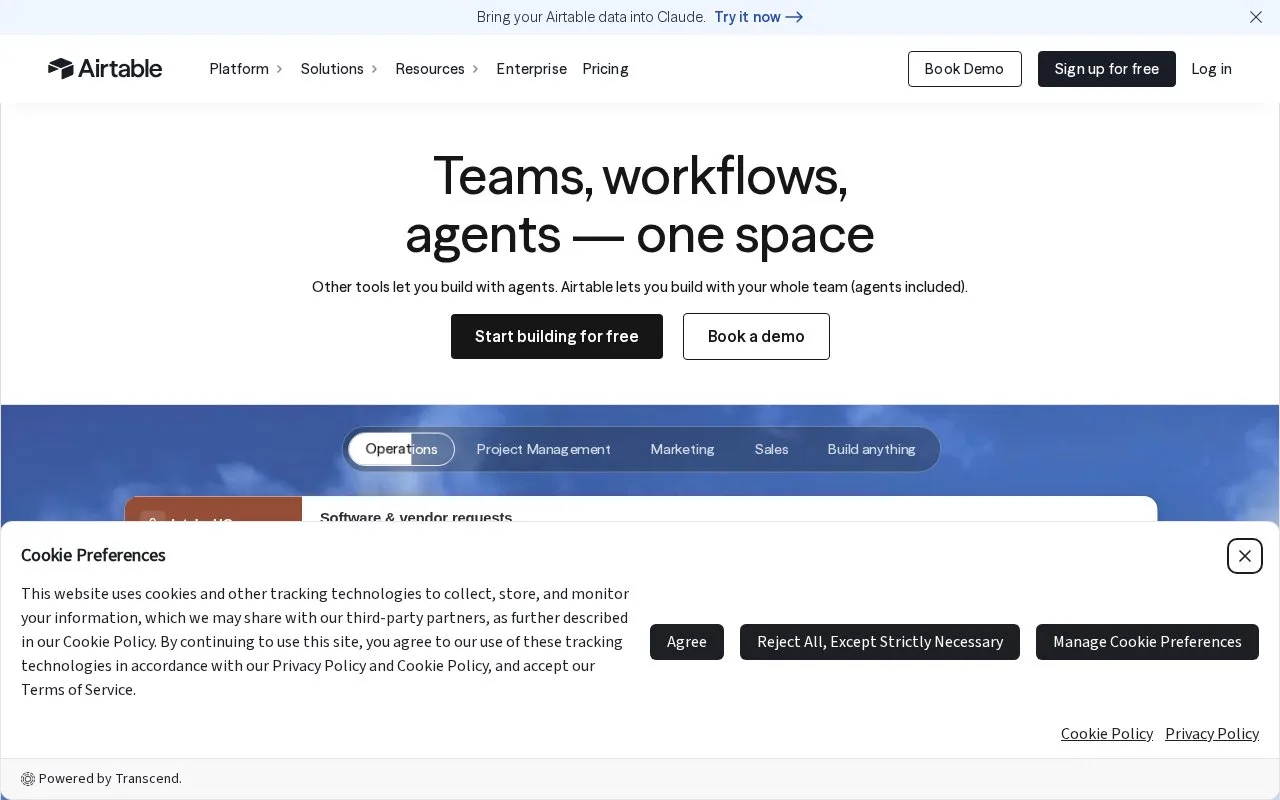The height and width of the screenshot is (800, 1280).
Task: Open the Build anything tab
Action: click(x=871, y=449)
